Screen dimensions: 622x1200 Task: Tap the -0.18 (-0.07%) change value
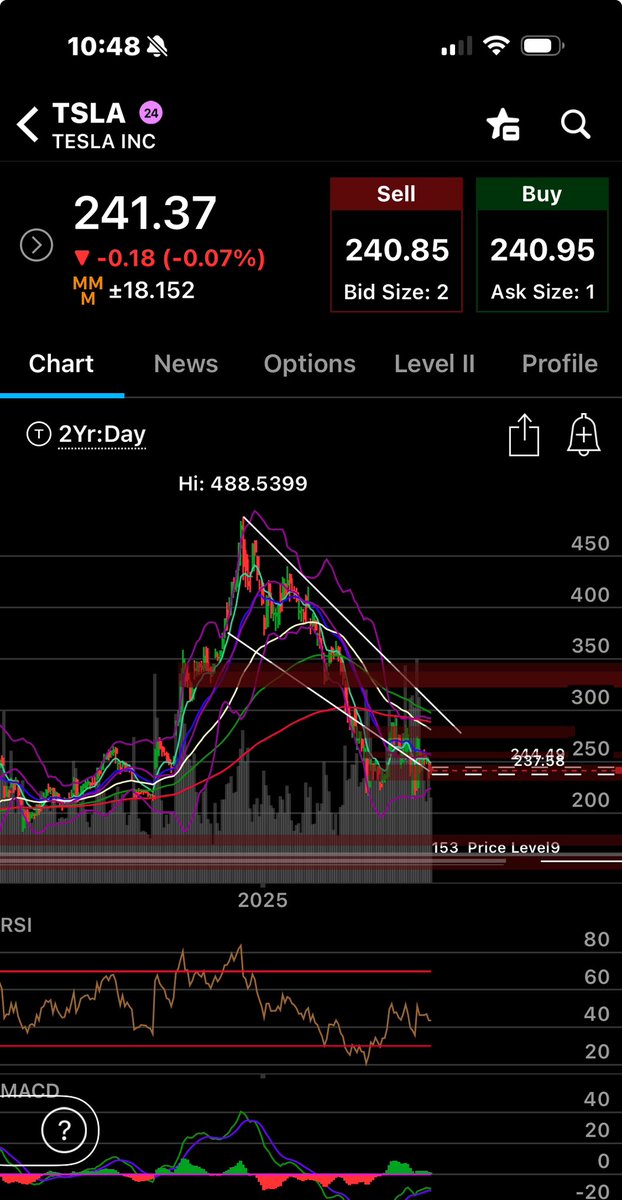170,260
